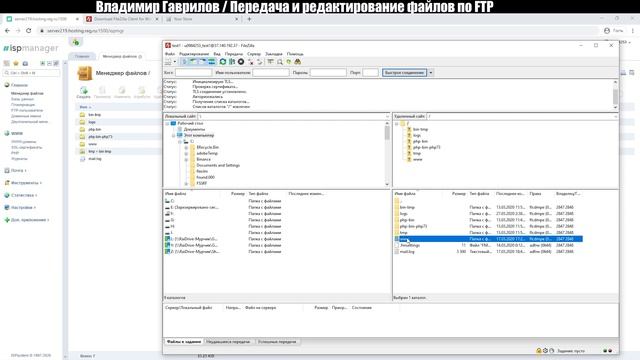This screenshot has width=640, height=360.
Task: Expand the $Recycle.Bin folder node
Action: click(186, 147)
